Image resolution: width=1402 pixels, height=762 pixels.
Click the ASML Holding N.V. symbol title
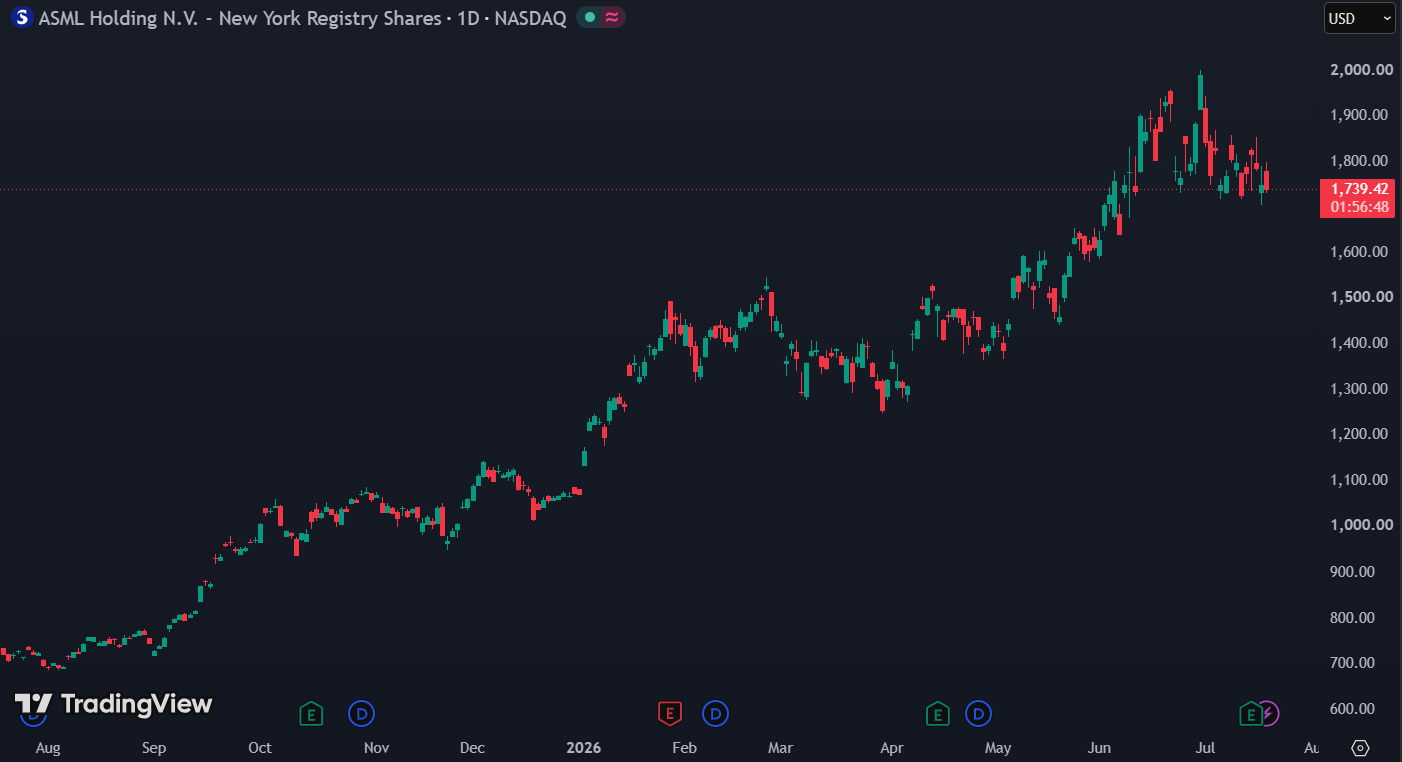click(x=239, y=17)
